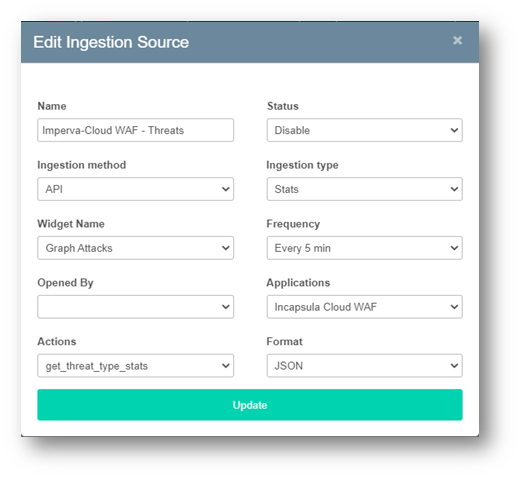This screenshot has height=479, width=521.
Task: Click the Edit Ingestion Source title
Action: [x=111, y=42]
